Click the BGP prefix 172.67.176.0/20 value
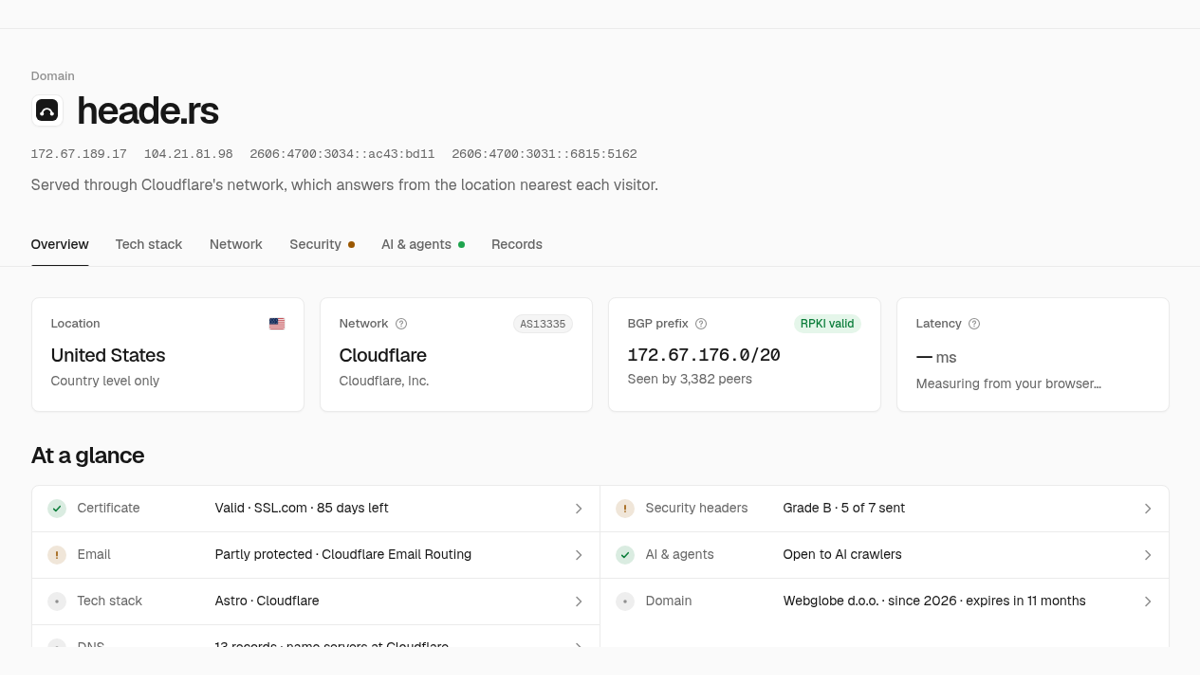This screenshot has width=1200, height=675. coord(704,355)
